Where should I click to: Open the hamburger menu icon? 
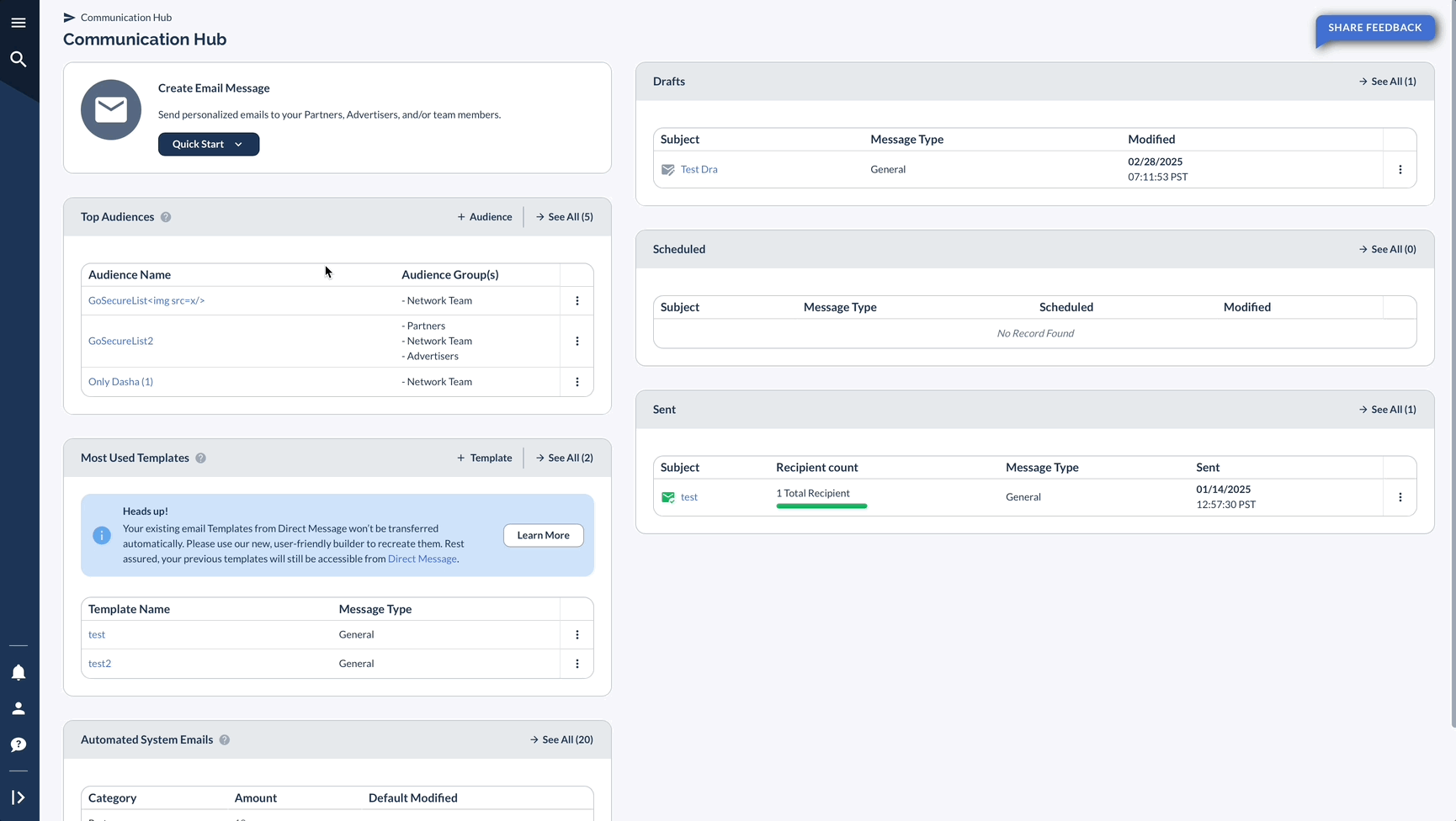[x=19, y=23]
